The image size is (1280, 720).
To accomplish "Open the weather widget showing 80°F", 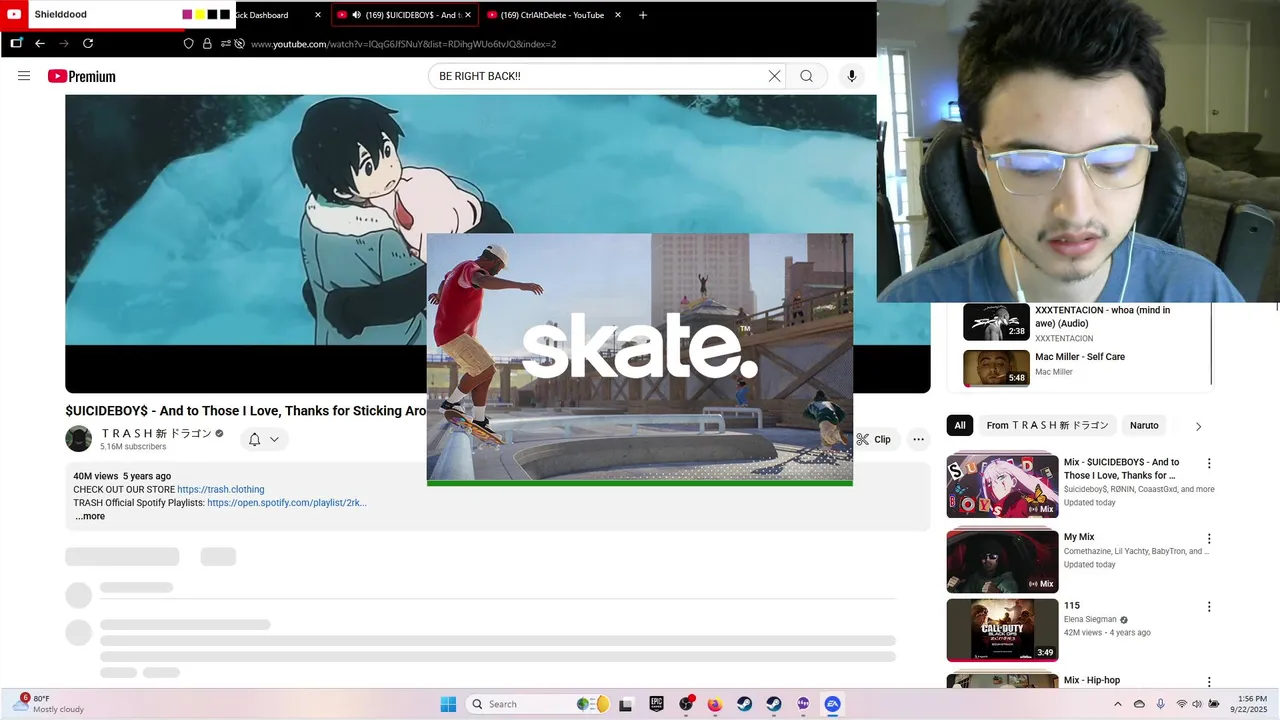I will pos(48,704).
